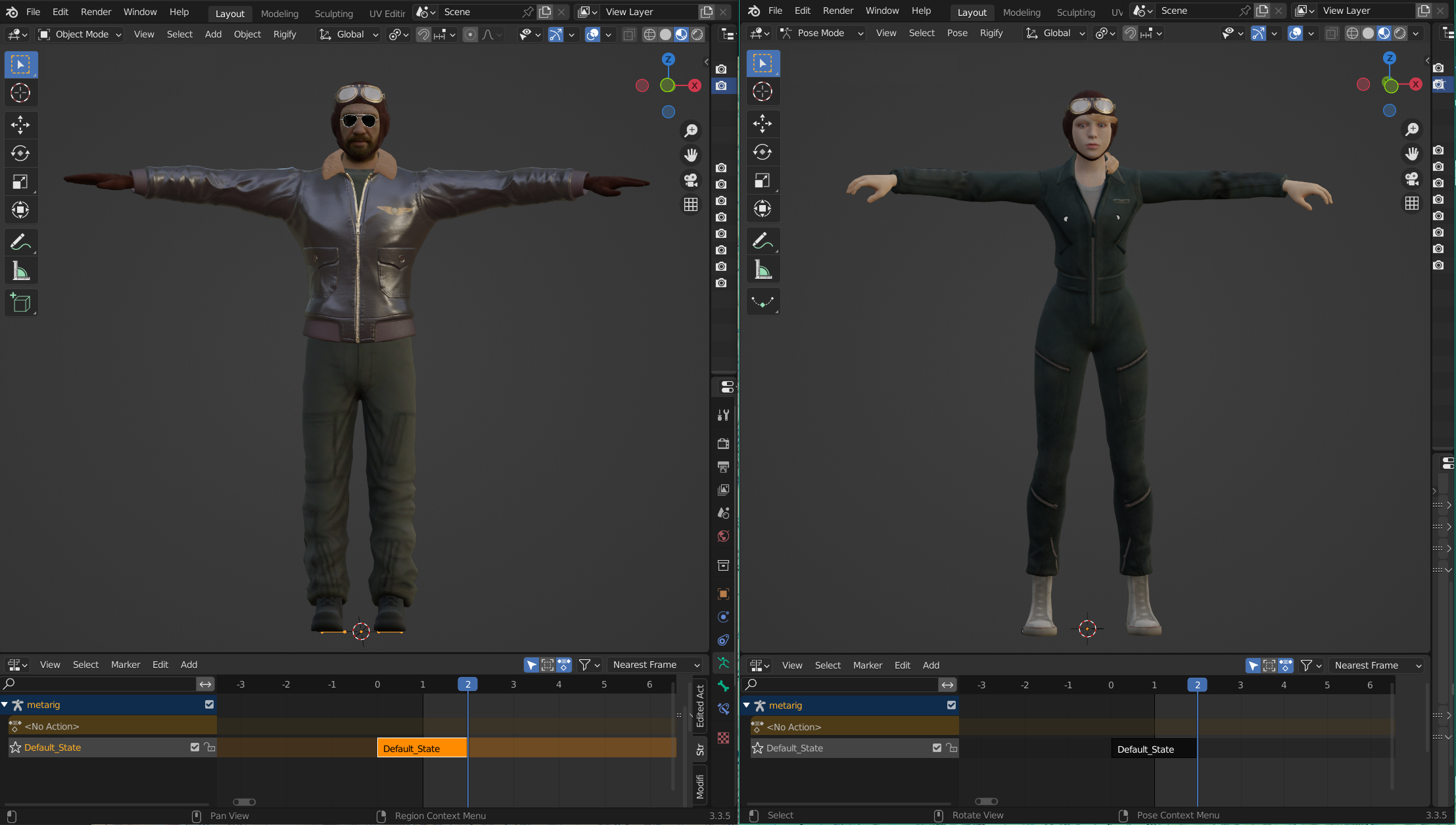This screenshot has width=1456, height=825.
Task: Select the Move tool in left Blender window
Action: click(x=20, y=125)
